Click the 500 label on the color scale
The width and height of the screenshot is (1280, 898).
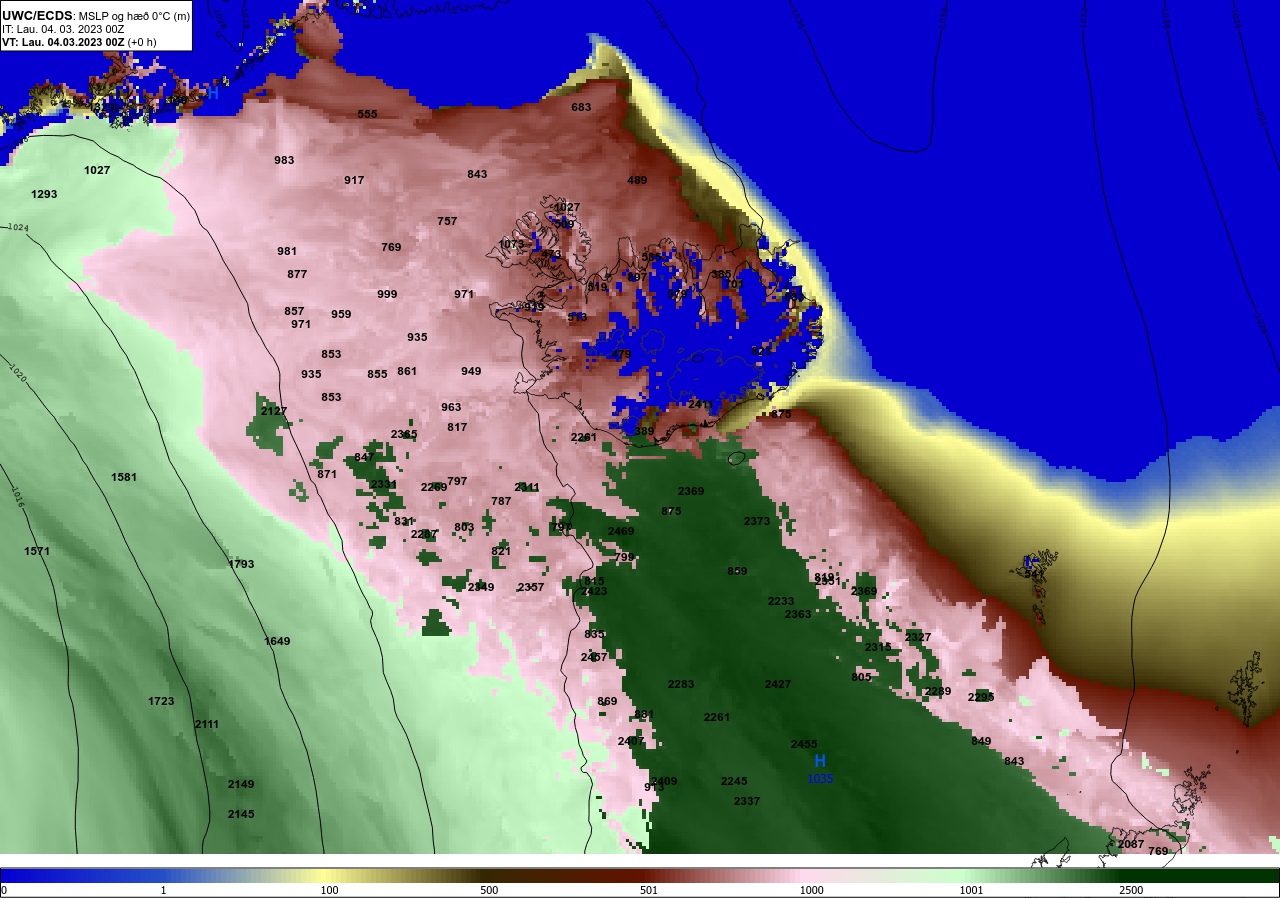489,890
